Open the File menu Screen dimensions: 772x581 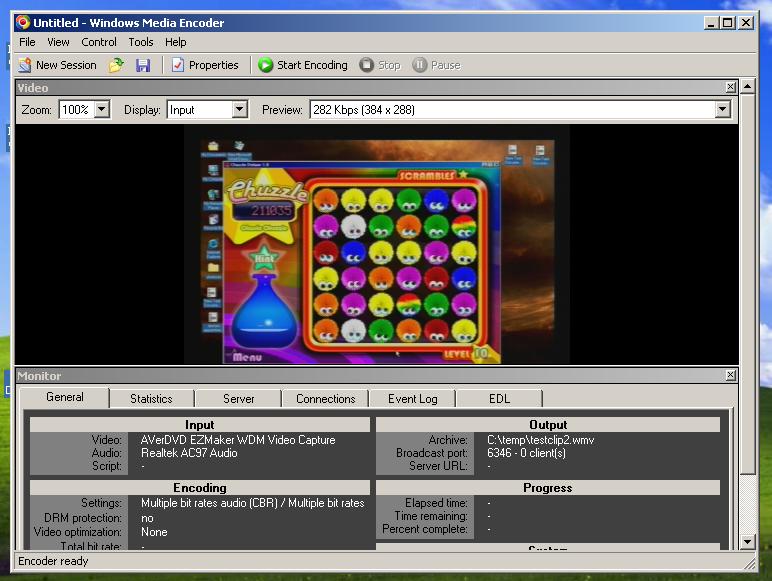pyautogui.click(x=27, y=42)
